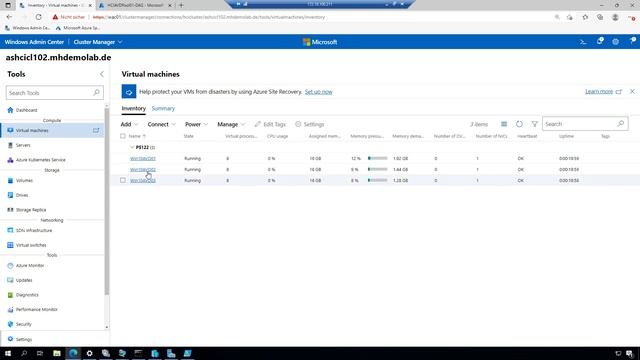Open the Power dropdown menu
The width and height of the screenshot is (640, 360).
tap(196, 124)
